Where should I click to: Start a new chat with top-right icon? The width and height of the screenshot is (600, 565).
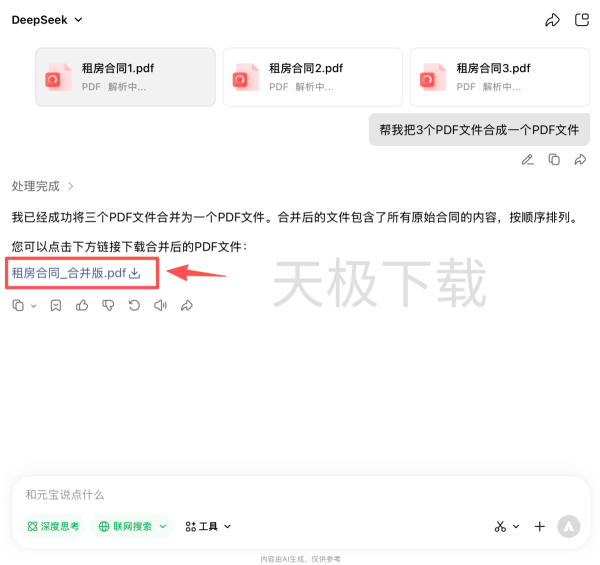coord(582,20)
